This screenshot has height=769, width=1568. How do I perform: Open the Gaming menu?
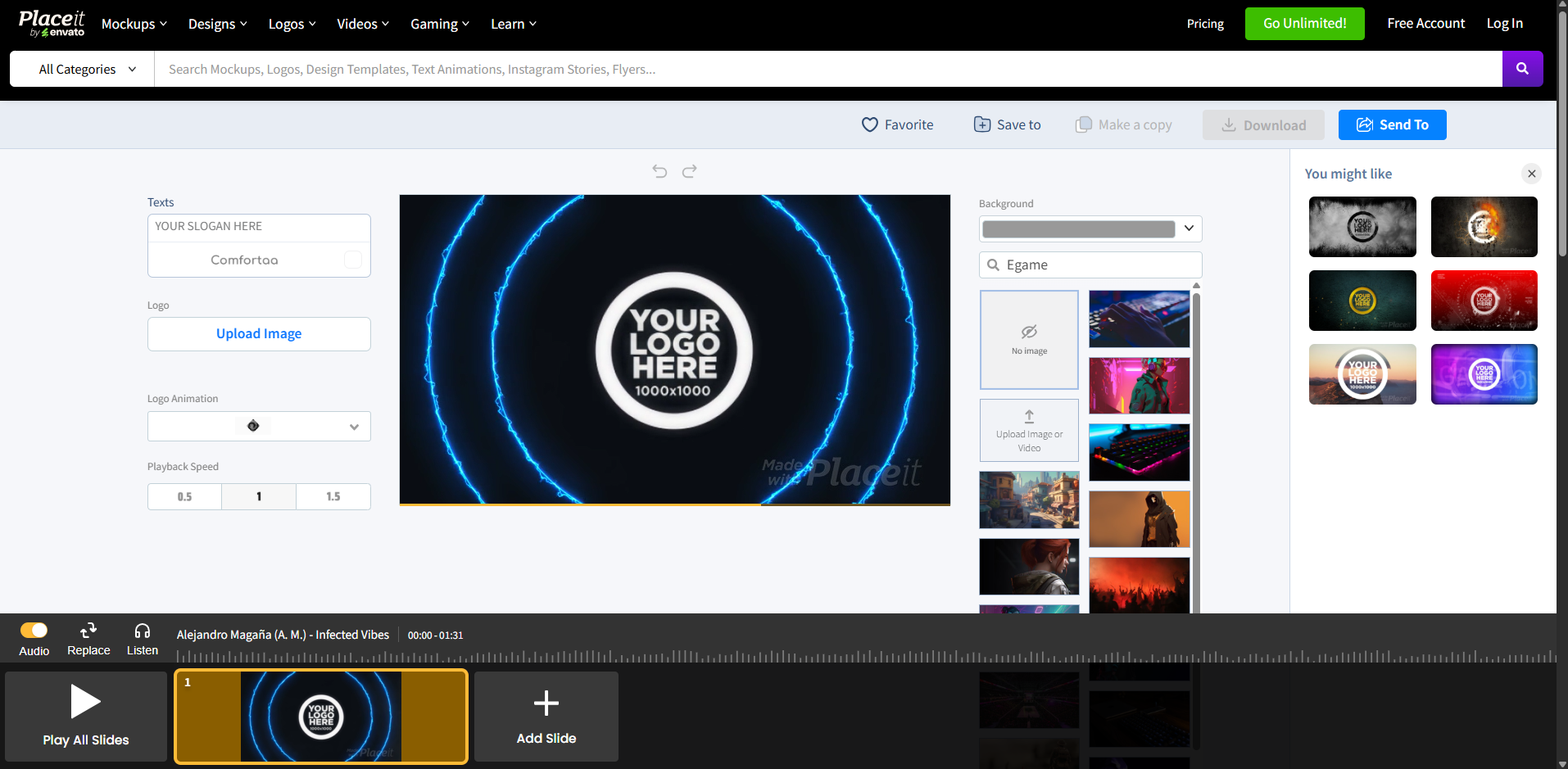[x=439, y=24]
